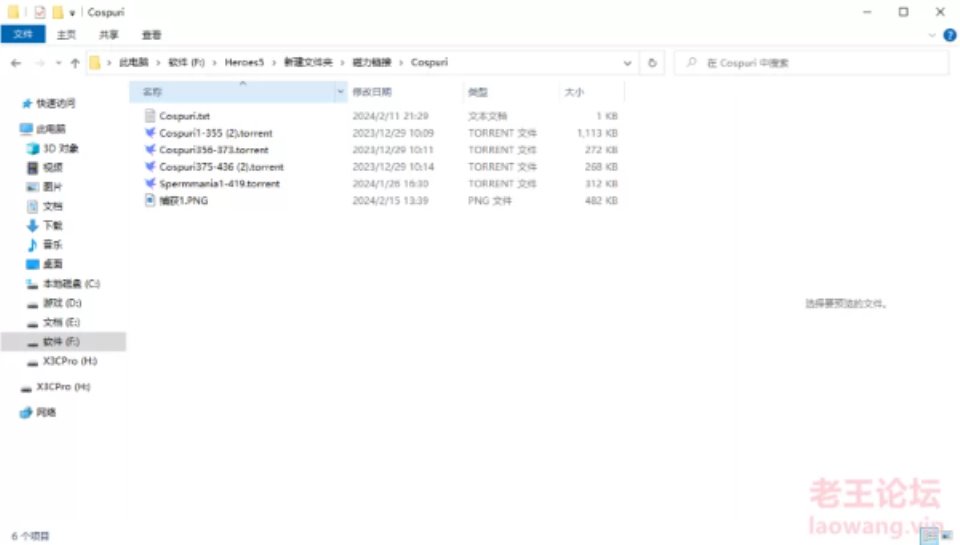Click 磁力链接 breadcrumb in address bar
The width and height of the screenshot is (960, 545).
(x=372, y=62)
